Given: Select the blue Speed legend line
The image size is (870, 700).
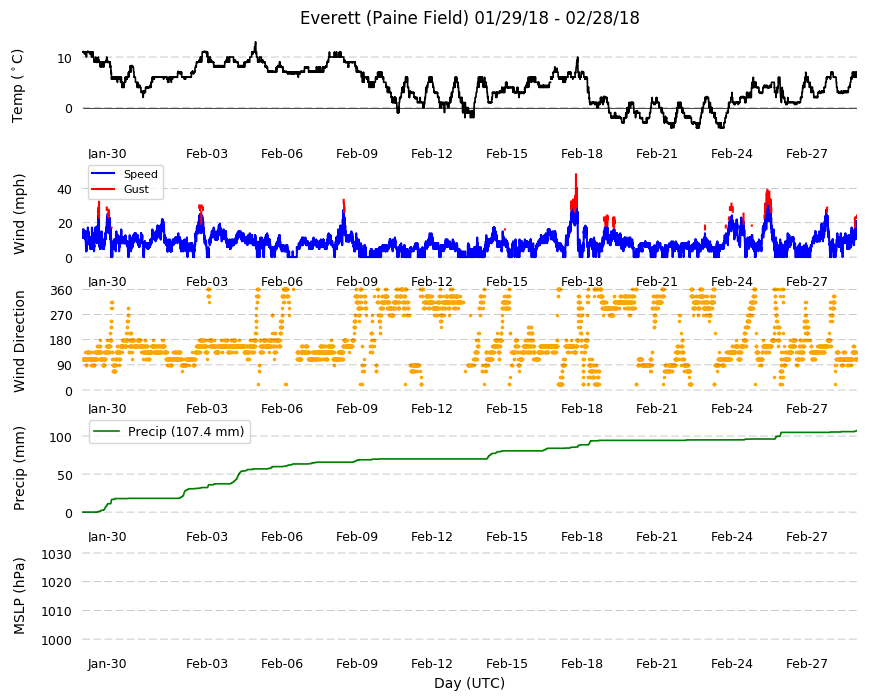Looking at the screenshot, I should [103, 174].
